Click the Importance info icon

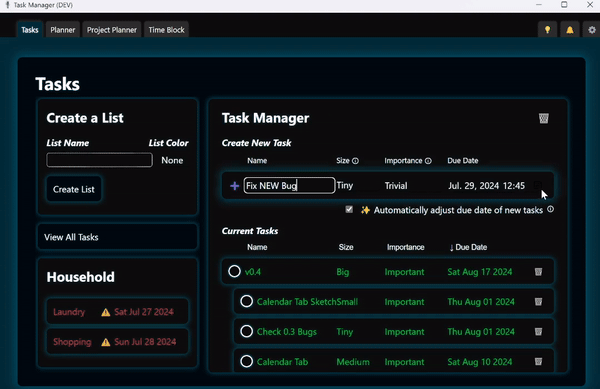pos(428,161)
